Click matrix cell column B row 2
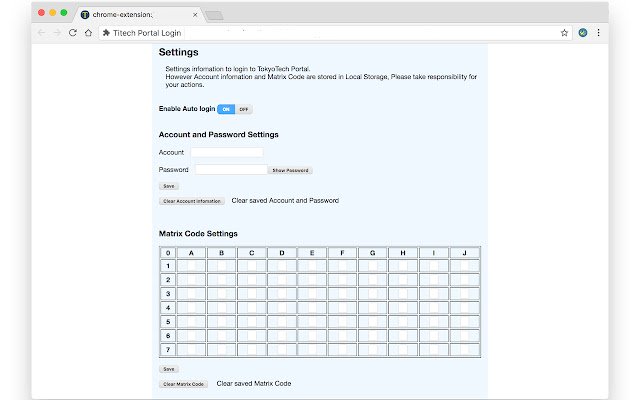This screenshot has height=400, width=640. 222,280
